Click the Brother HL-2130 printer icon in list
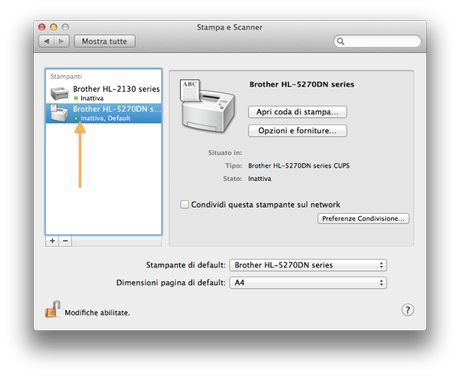Image resolution: width=460 pixels, height=377 pixels. pyautogui.click(x=59, y=93)
